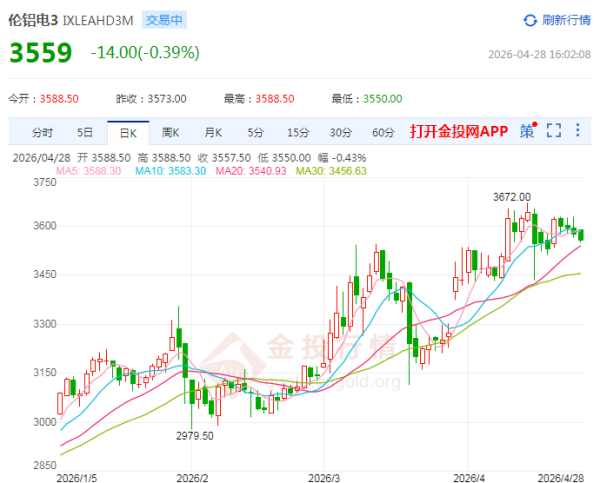Click the chart low label 2979.50
Screen dimensions: 600x483
[x=195, y=436]
